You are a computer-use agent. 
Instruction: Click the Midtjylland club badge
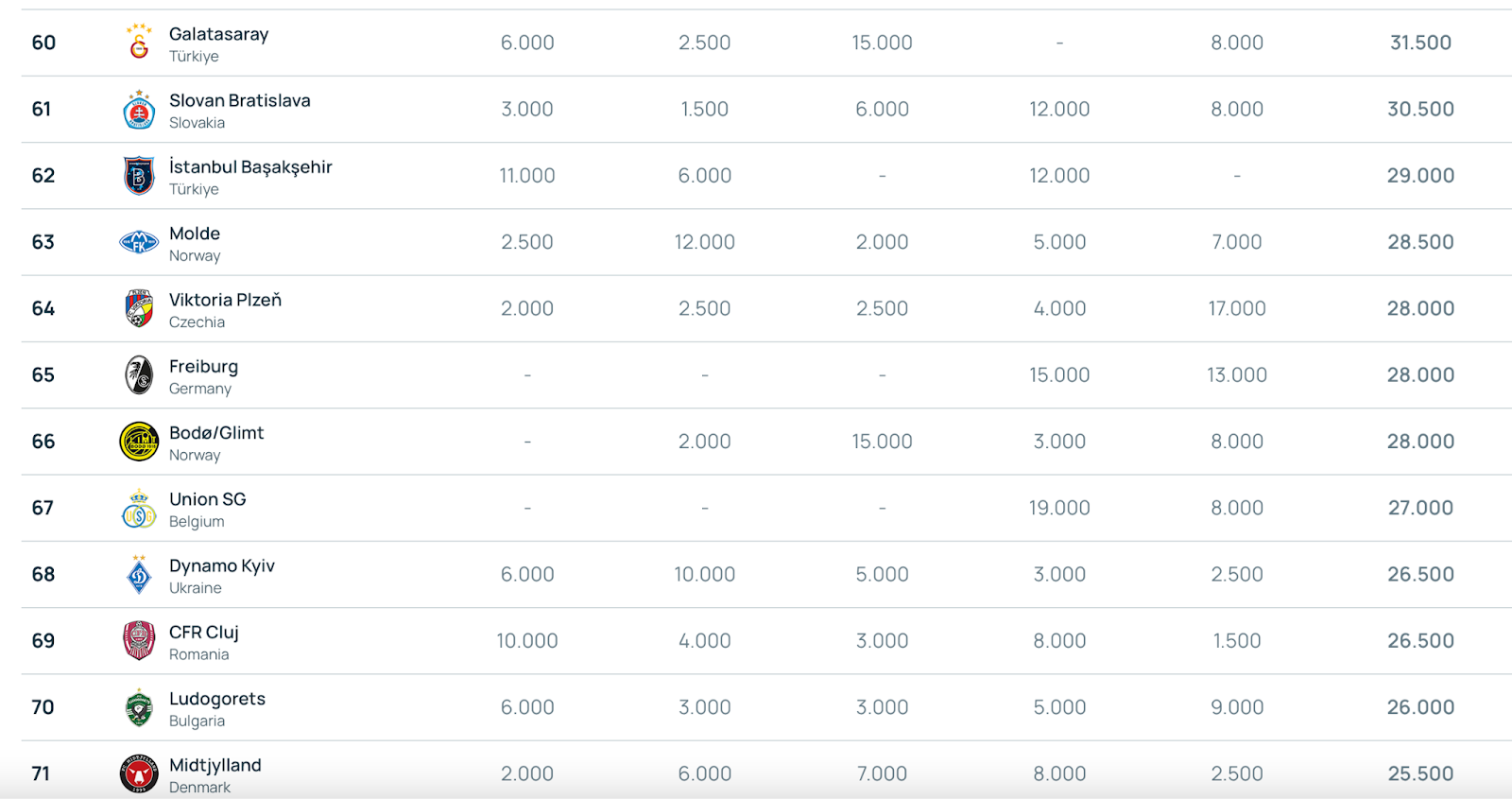(139, 773)
